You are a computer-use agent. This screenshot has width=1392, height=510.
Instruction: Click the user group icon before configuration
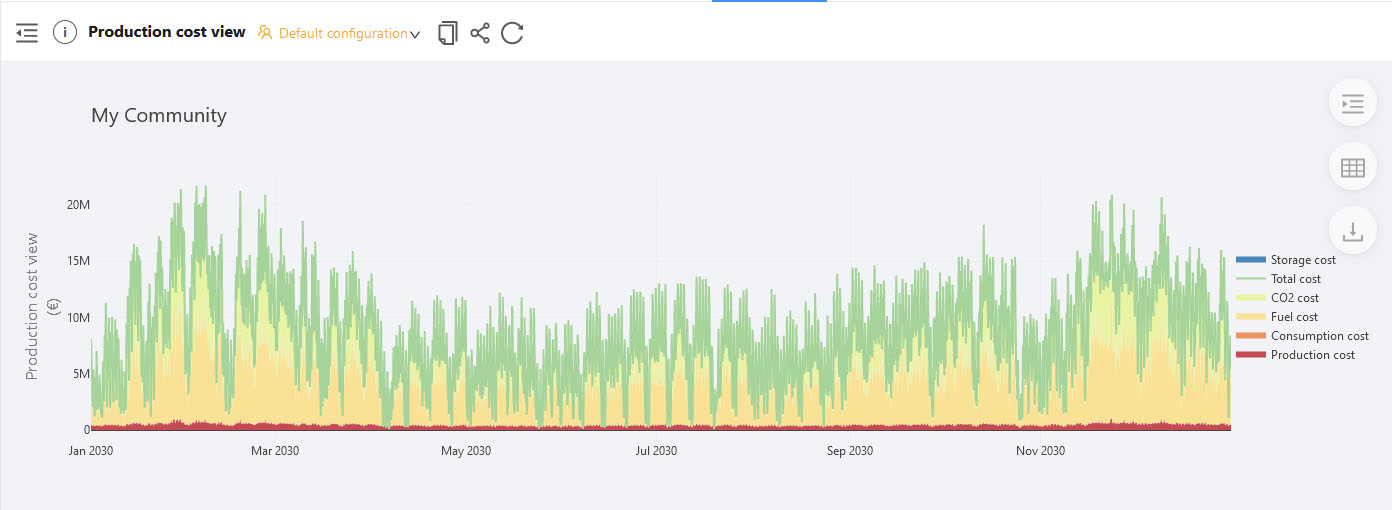(265, 33)
